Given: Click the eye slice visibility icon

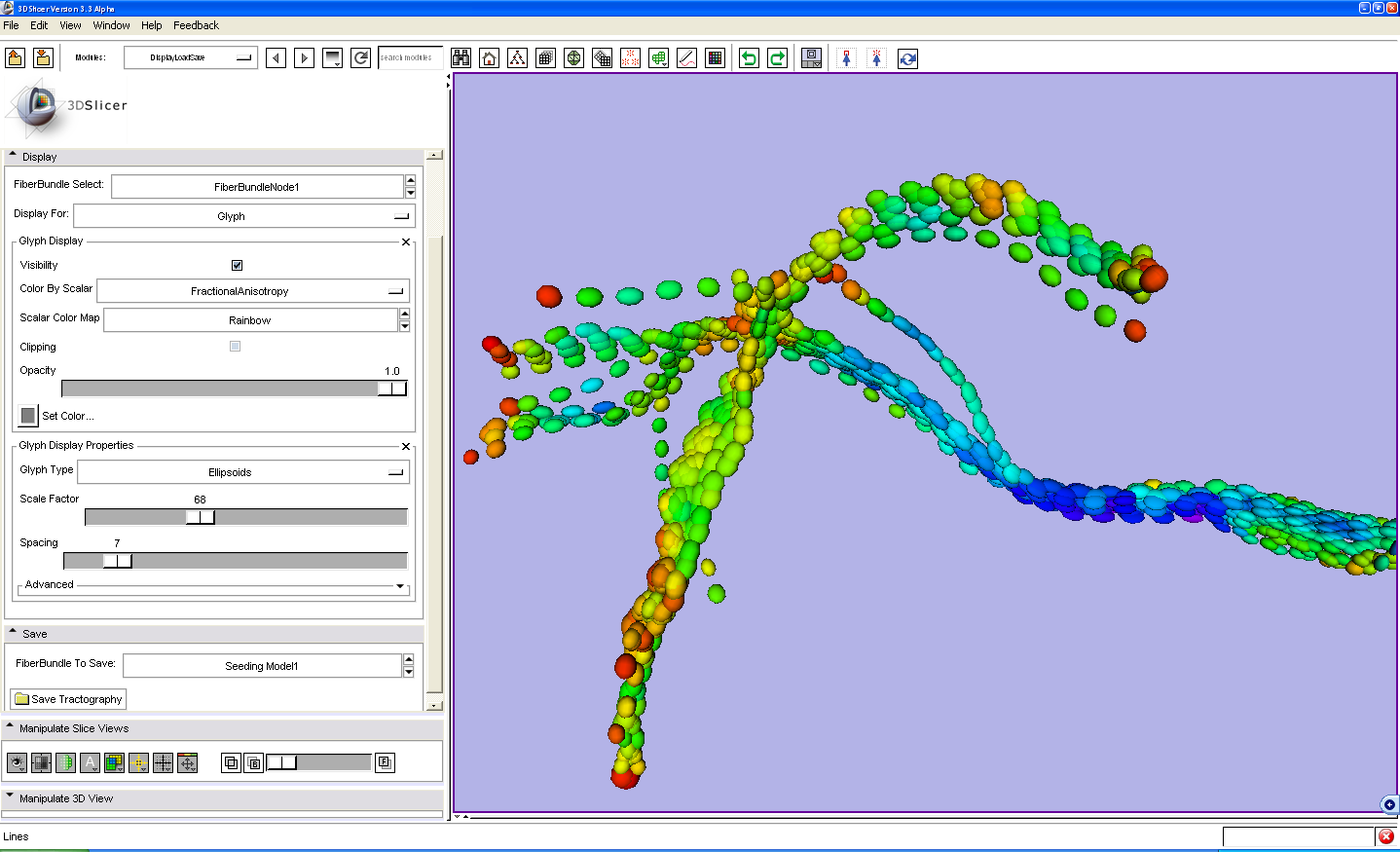Looking at the screenshot, I should pyautogui.click(x=18, y=763).
